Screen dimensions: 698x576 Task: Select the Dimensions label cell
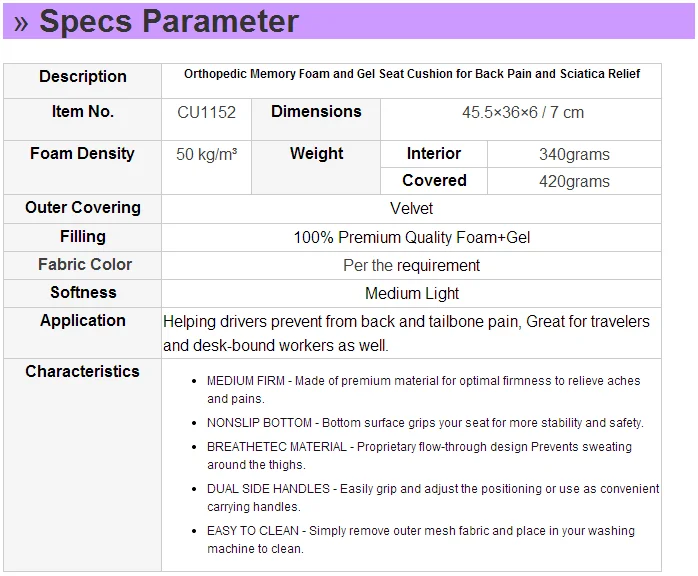pos(316,112)
